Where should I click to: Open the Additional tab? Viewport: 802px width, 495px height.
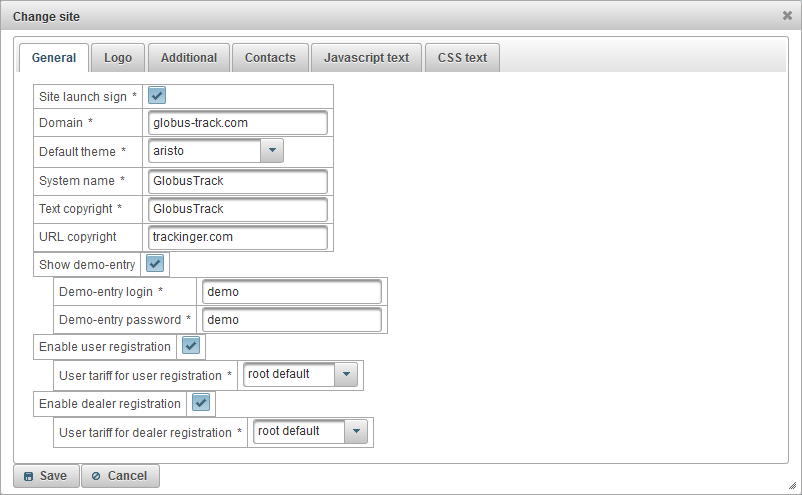pyautogui.click(x=189, y=58)
